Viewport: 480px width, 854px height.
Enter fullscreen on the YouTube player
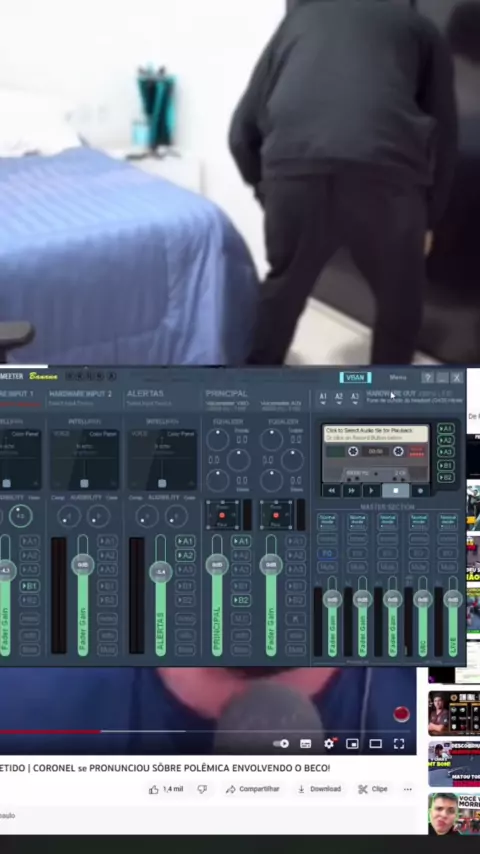[x=399, y=743]
